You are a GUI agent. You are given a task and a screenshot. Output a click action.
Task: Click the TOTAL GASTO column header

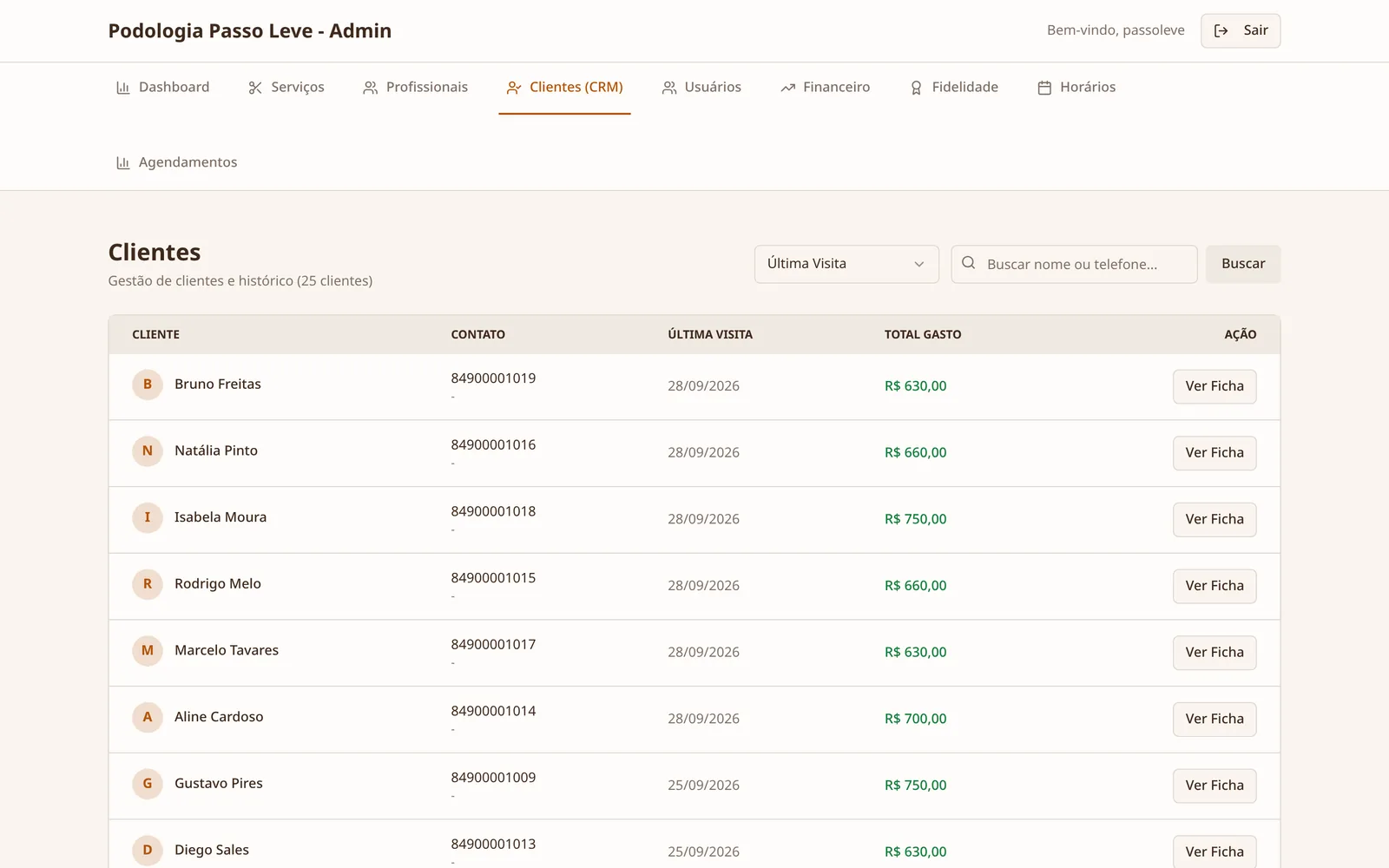coord(923,334)
